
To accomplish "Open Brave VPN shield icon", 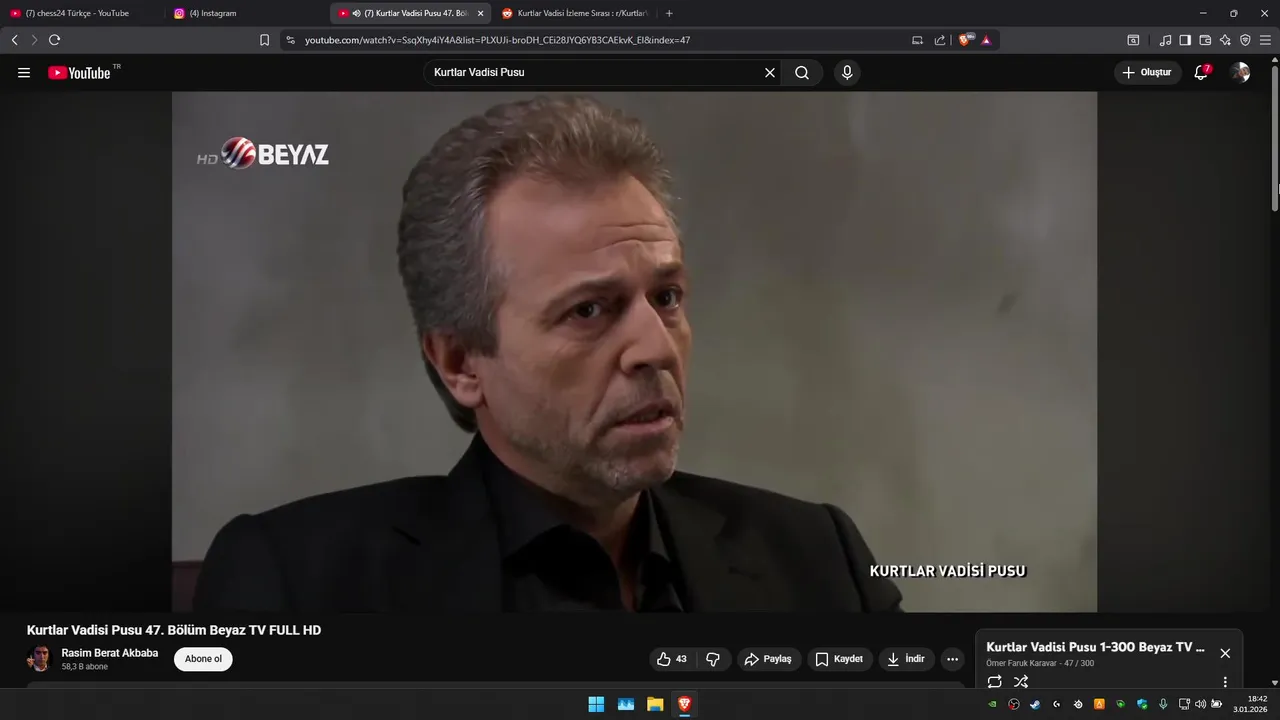I will coord(1245,40).
